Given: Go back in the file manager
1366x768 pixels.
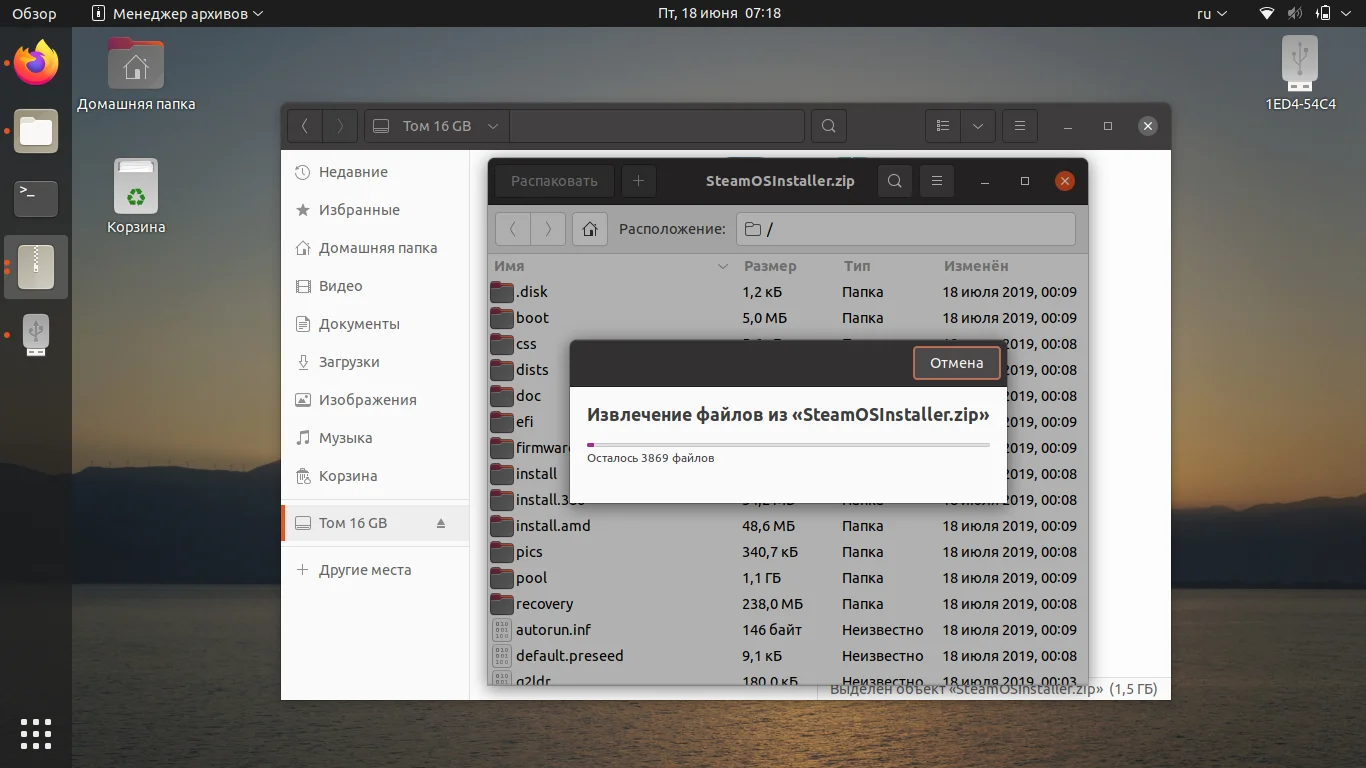Looking at the screenshot, I should tap(305, 126).
